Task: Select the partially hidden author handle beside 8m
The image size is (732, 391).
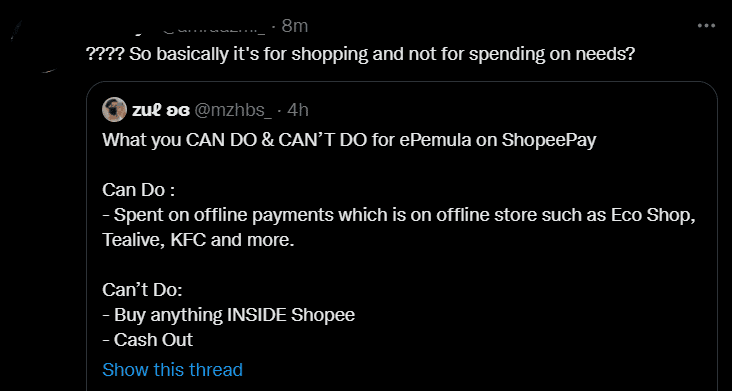Action: coord(214,28)
